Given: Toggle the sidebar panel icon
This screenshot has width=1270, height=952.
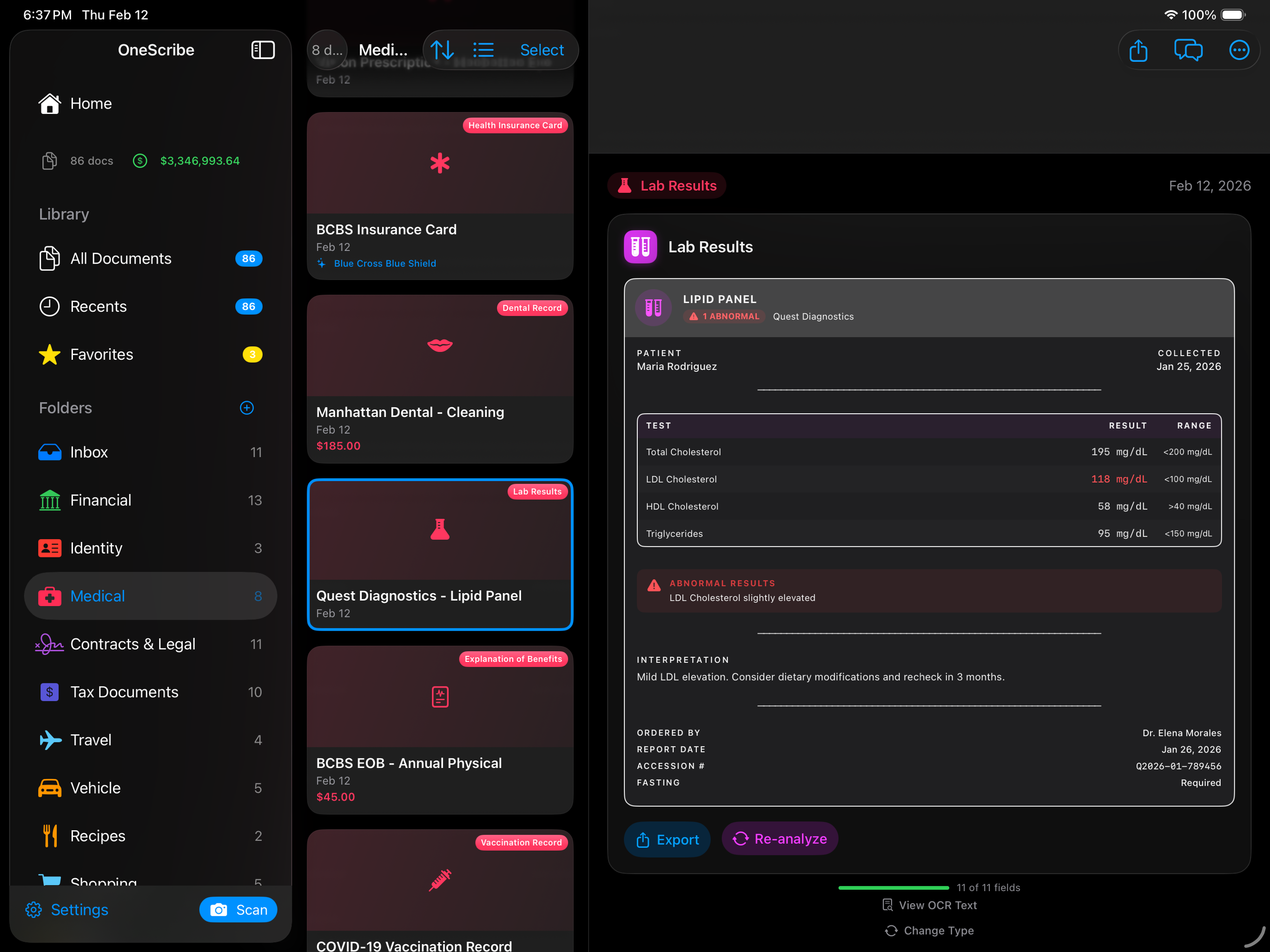Looking at the screenshot, I should click(x=263, y=50).
